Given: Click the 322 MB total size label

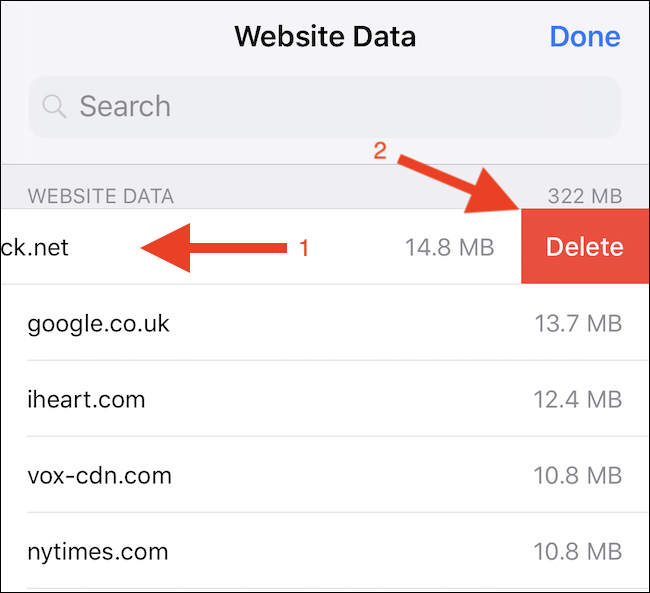Looking at the screenshot, I should click(x=585, y=195).
